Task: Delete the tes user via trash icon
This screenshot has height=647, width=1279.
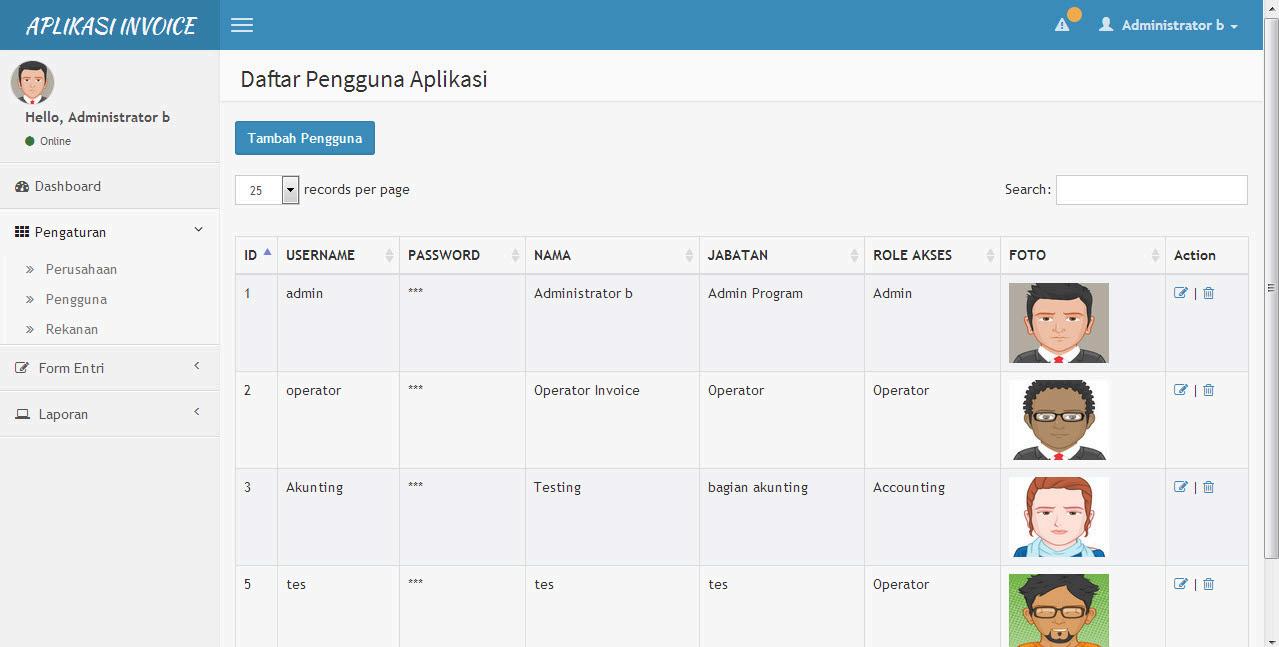Action: pyautogui.click(x=1208, y=584)
